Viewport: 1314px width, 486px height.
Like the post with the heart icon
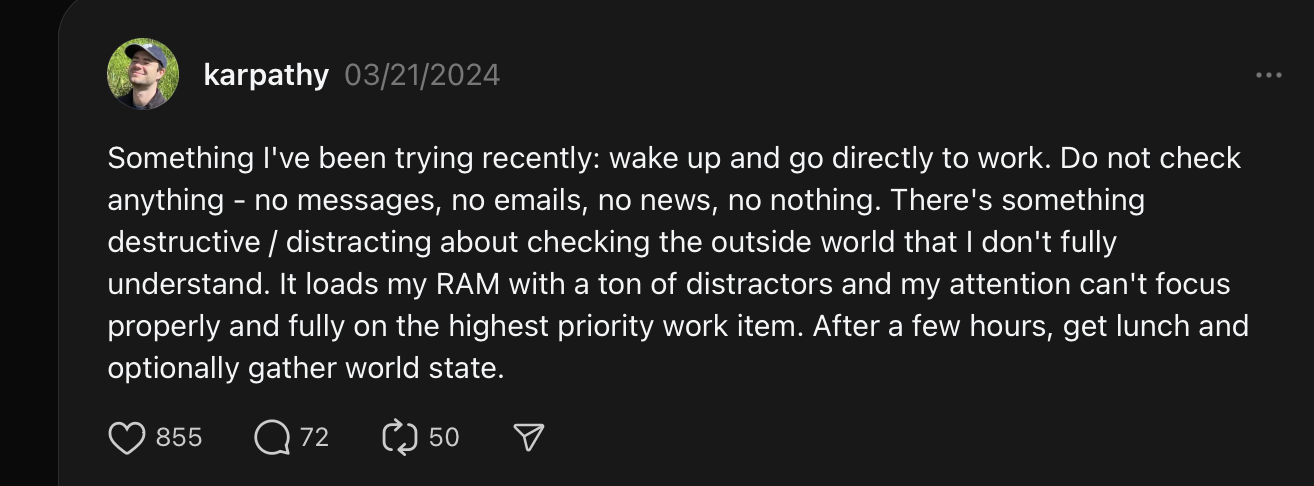tap(126, 437)
